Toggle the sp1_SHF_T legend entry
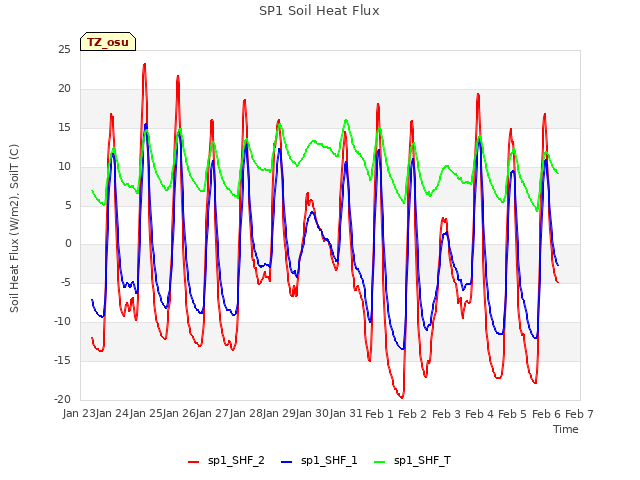The height and width of the screenshot is (480, 640). pos(412,461)
